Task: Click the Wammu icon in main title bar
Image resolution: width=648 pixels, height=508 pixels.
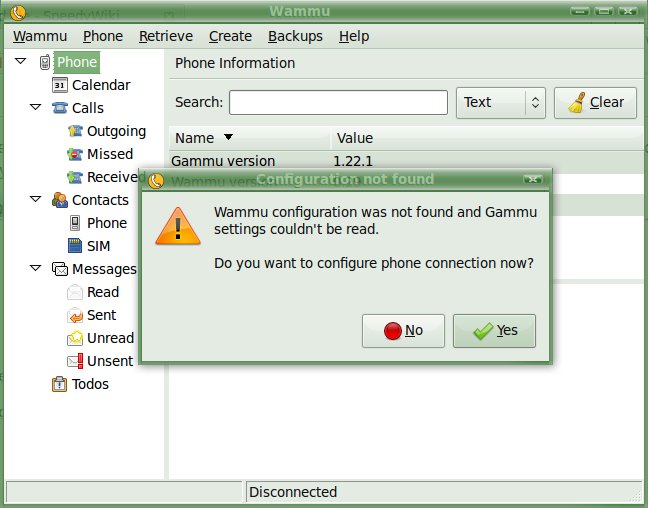Action: point(18,13)
